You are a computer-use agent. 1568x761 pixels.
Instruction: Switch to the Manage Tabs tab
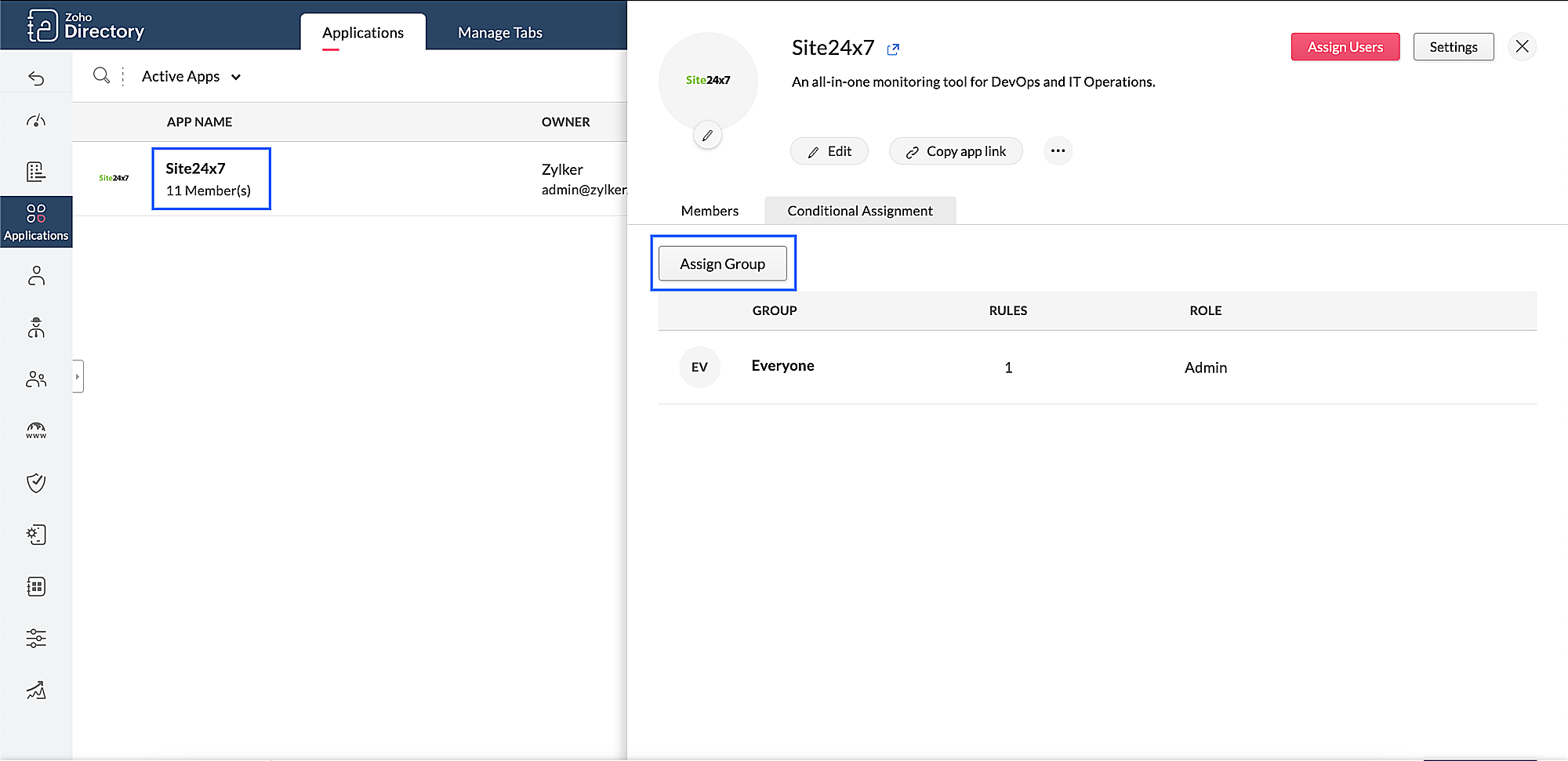pos(499,33)
